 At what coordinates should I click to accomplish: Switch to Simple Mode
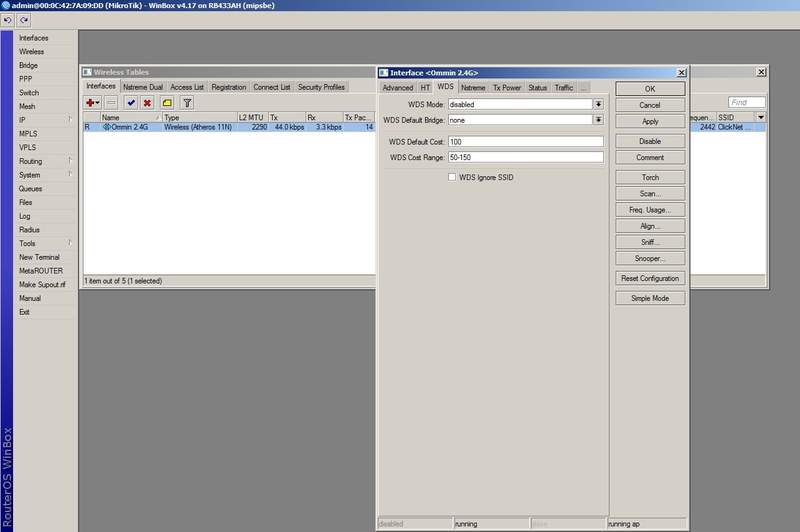click(650, 298)
